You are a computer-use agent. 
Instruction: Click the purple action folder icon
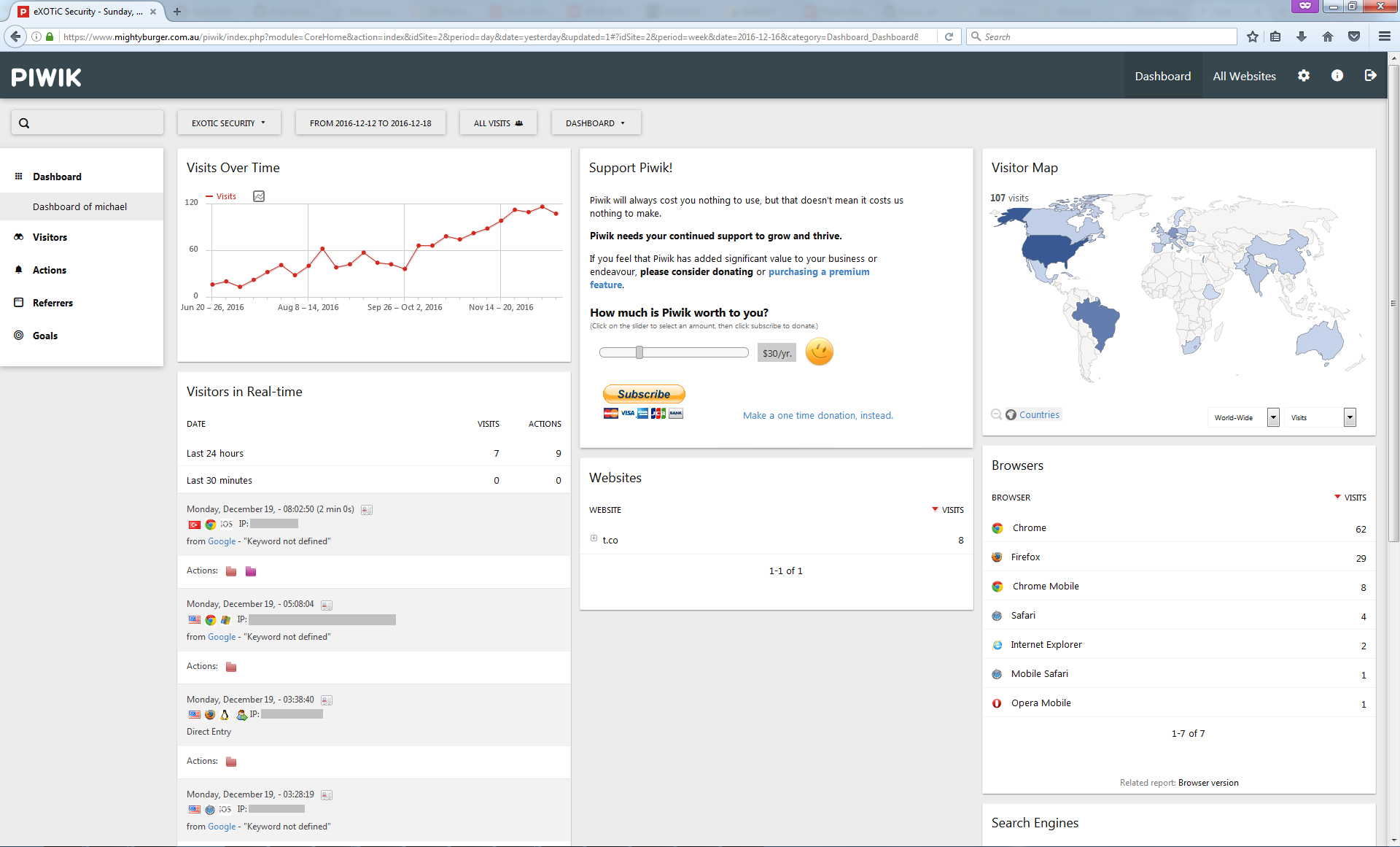point(251,571)
